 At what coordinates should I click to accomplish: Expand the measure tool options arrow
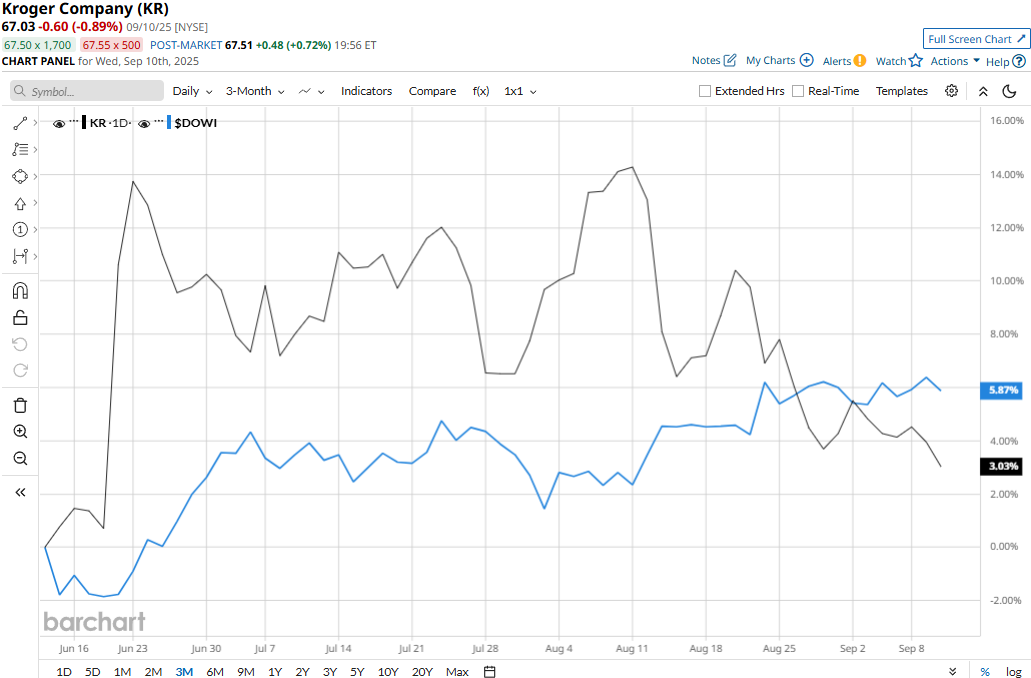click(x=35, y=256)
